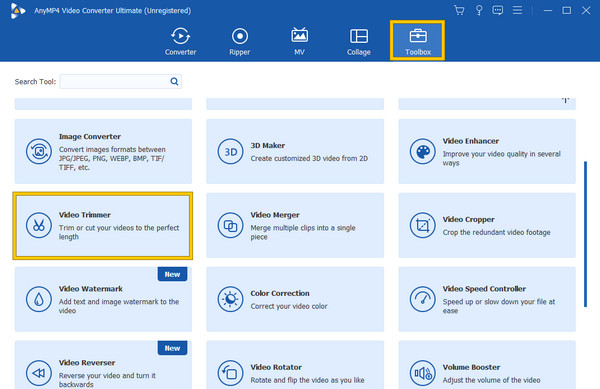Click 'Improve your video quality' description
The width and height of the screenshot is (600, 389).
point(501,158)
